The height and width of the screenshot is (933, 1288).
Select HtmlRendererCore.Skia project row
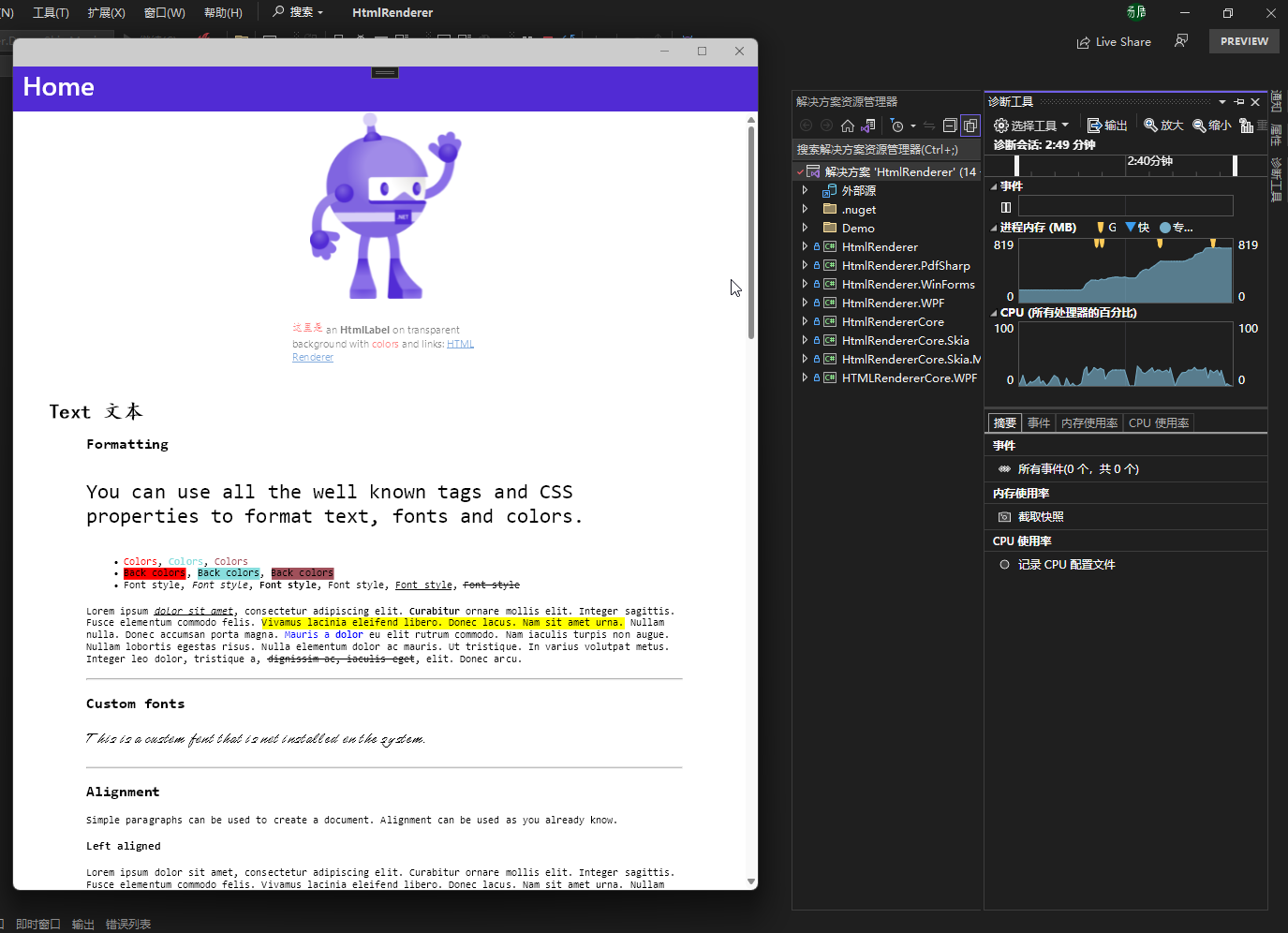(886, 340)
